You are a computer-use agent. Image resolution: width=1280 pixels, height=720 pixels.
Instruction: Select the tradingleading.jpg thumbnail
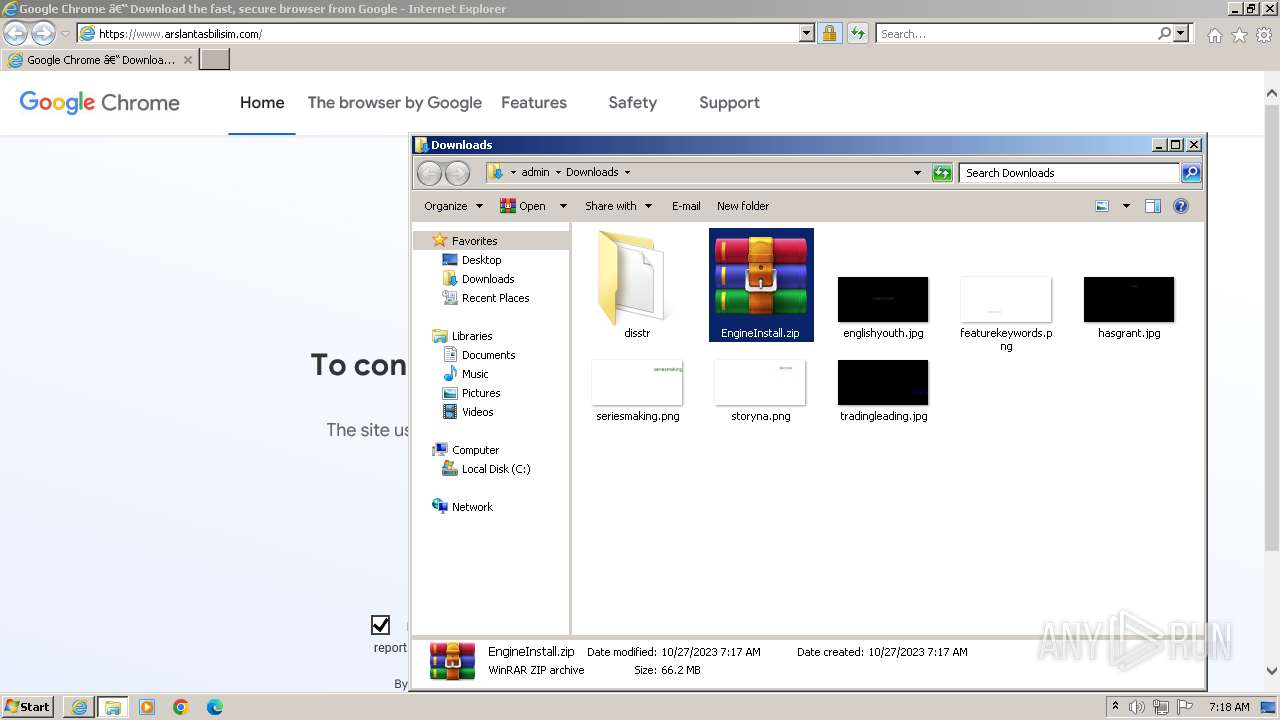tap(883, 383)
